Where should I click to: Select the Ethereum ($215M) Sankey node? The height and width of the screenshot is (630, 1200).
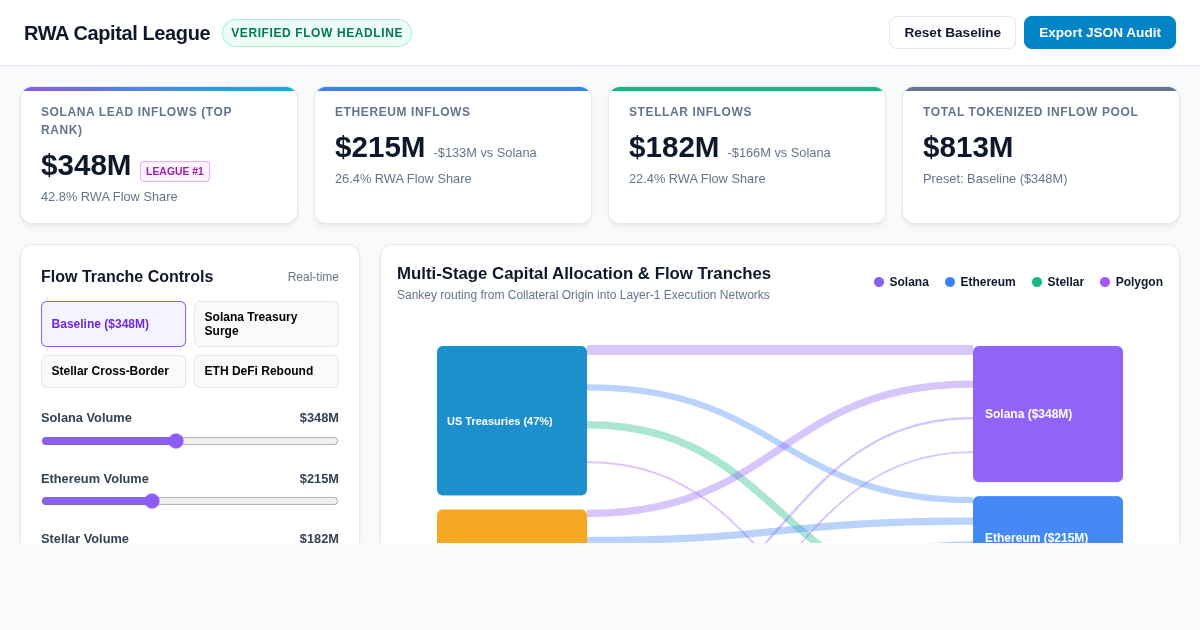(x=1048, y=520)
